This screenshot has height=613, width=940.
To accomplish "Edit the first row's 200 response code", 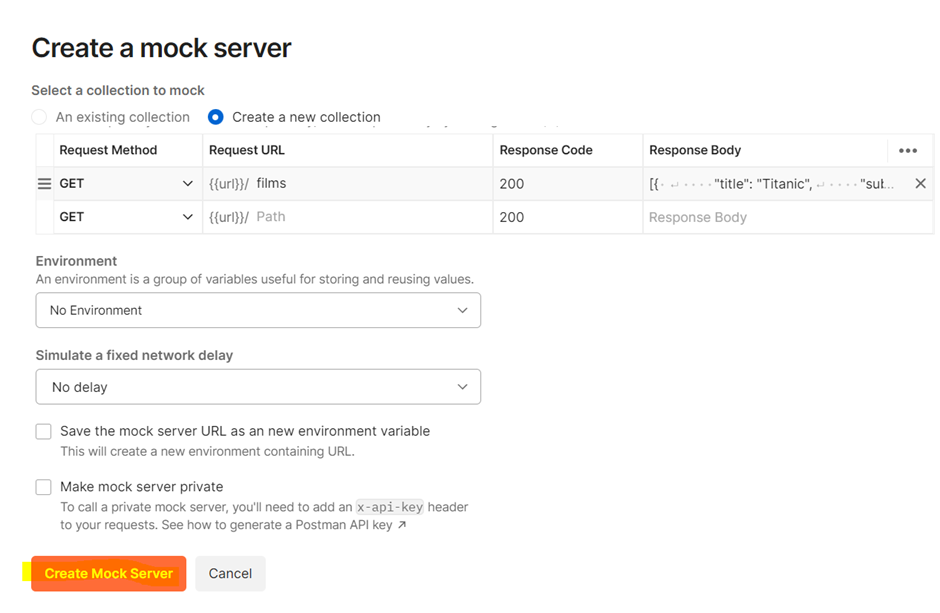I will click(x=567, y=184).
